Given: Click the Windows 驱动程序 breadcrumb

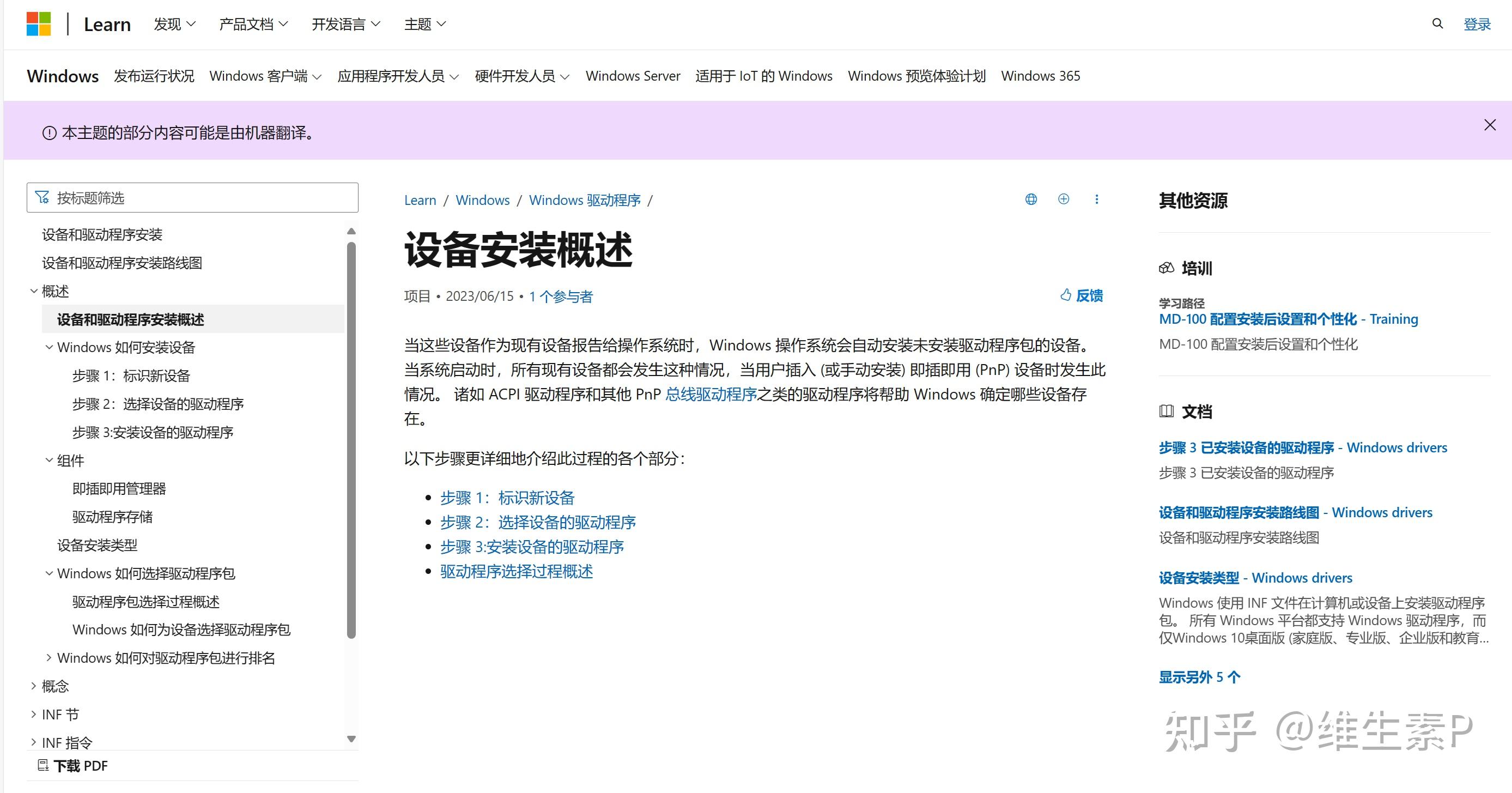Looking at the screenshot, I should (x=585, y=200).
